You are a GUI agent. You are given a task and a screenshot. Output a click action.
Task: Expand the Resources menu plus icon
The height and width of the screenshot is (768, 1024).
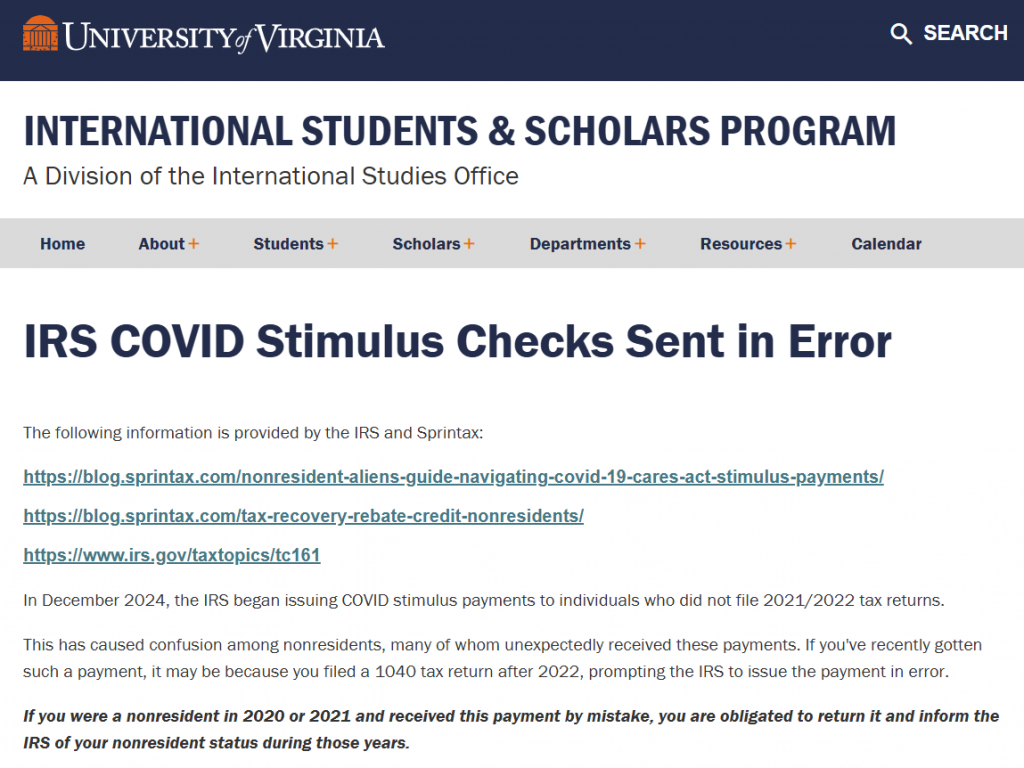(x=791, y=244)
